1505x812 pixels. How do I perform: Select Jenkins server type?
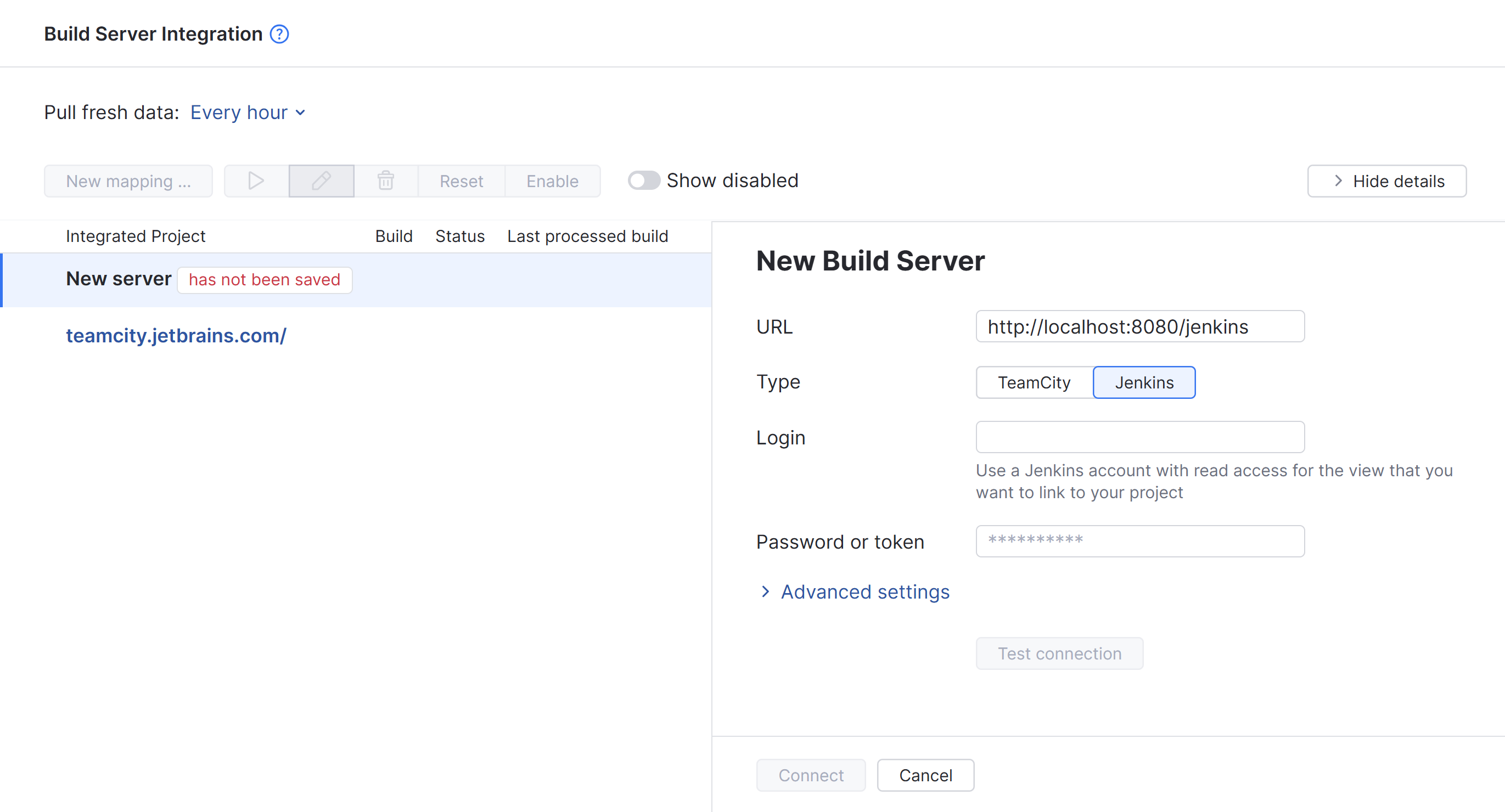tap(1143, 382)
